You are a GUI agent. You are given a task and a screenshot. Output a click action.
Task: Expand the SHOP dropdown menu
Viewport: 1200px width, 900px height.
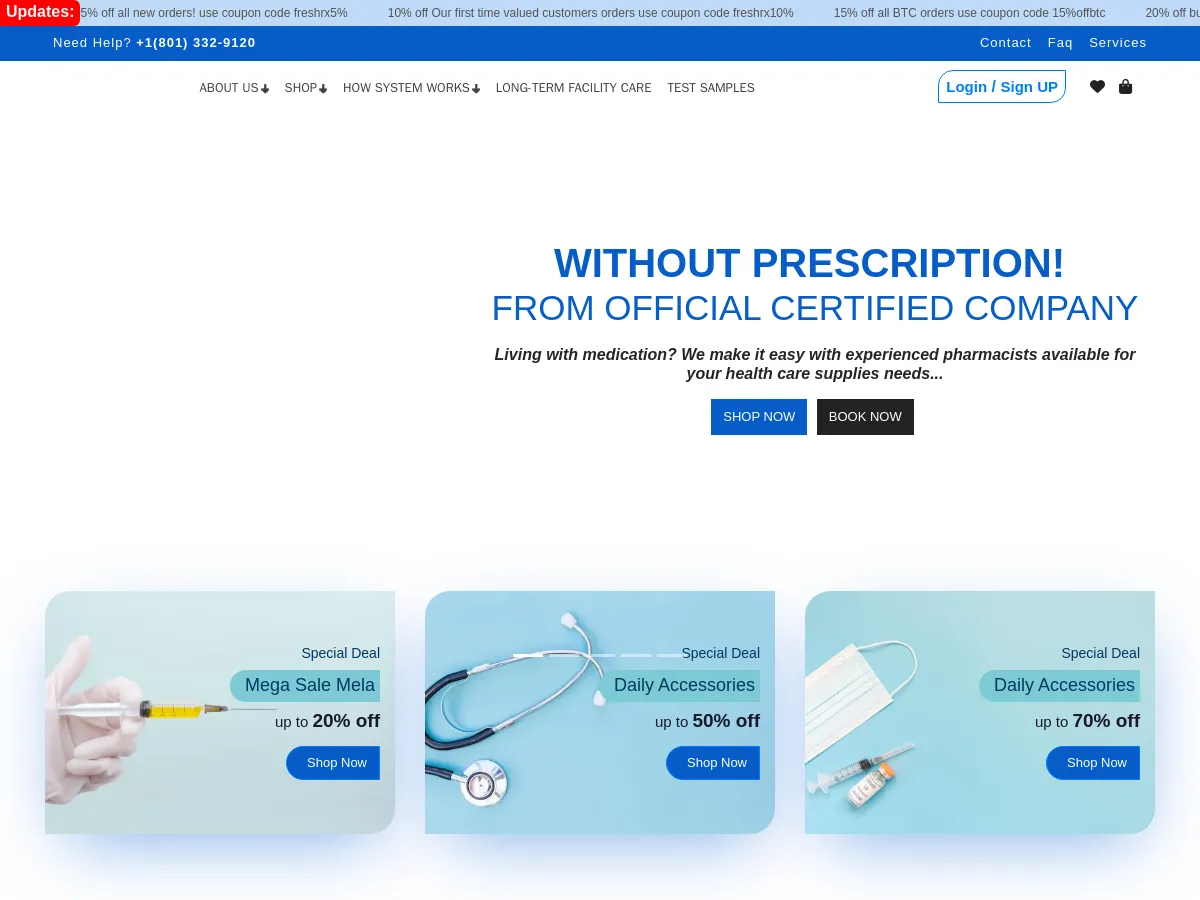300,88
